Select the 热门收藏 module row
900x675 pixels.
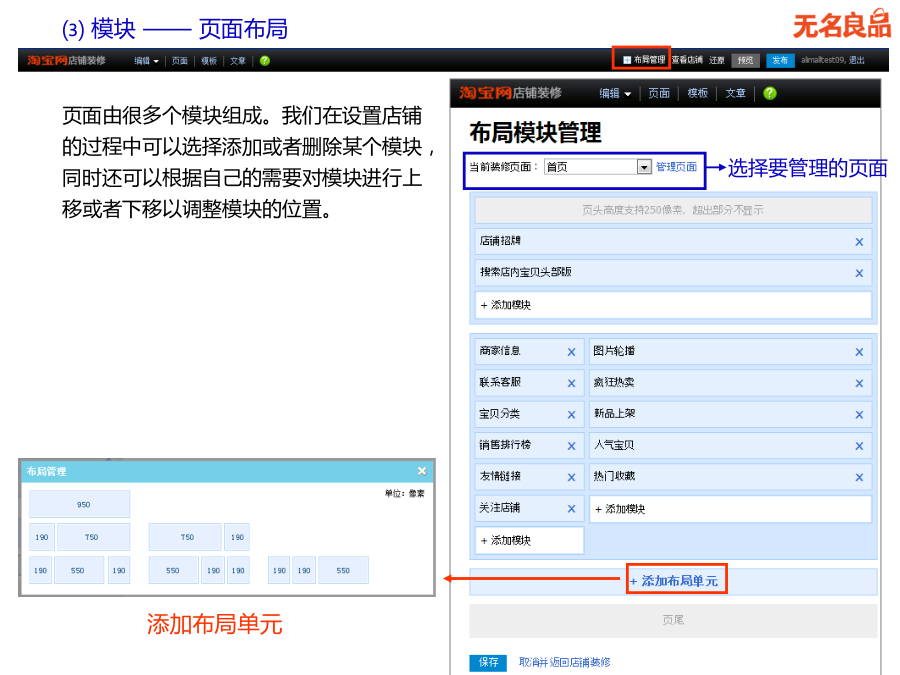[x=731, y=476]
